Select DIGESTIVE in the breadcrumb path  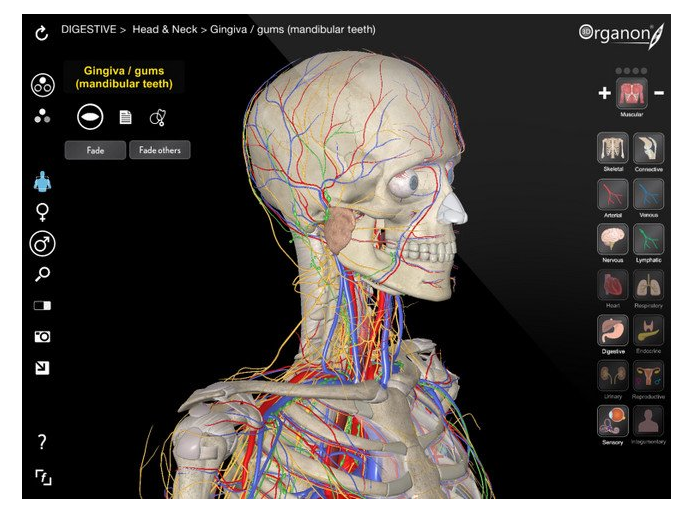click(88, 30)
